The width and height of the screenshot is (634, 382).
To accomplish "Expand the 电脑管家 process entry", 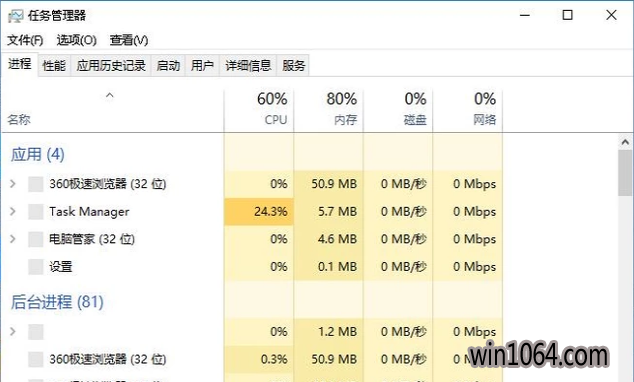I will [13, 239].
